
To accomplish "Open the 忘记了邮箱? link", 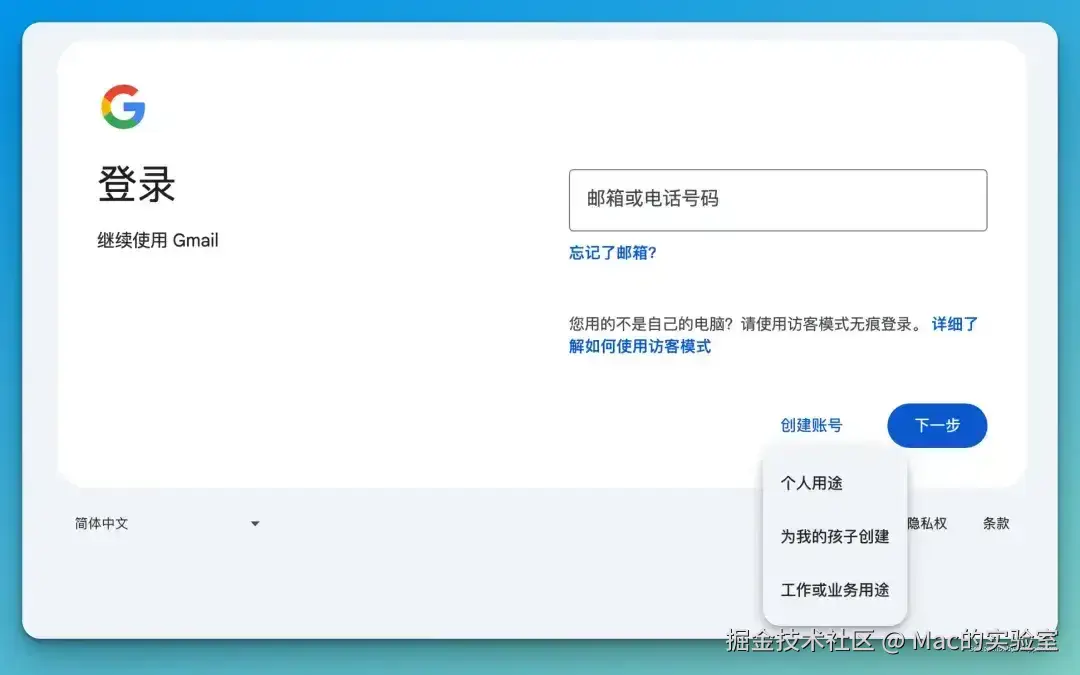I will pyautogui.click(x=612, y=253).
